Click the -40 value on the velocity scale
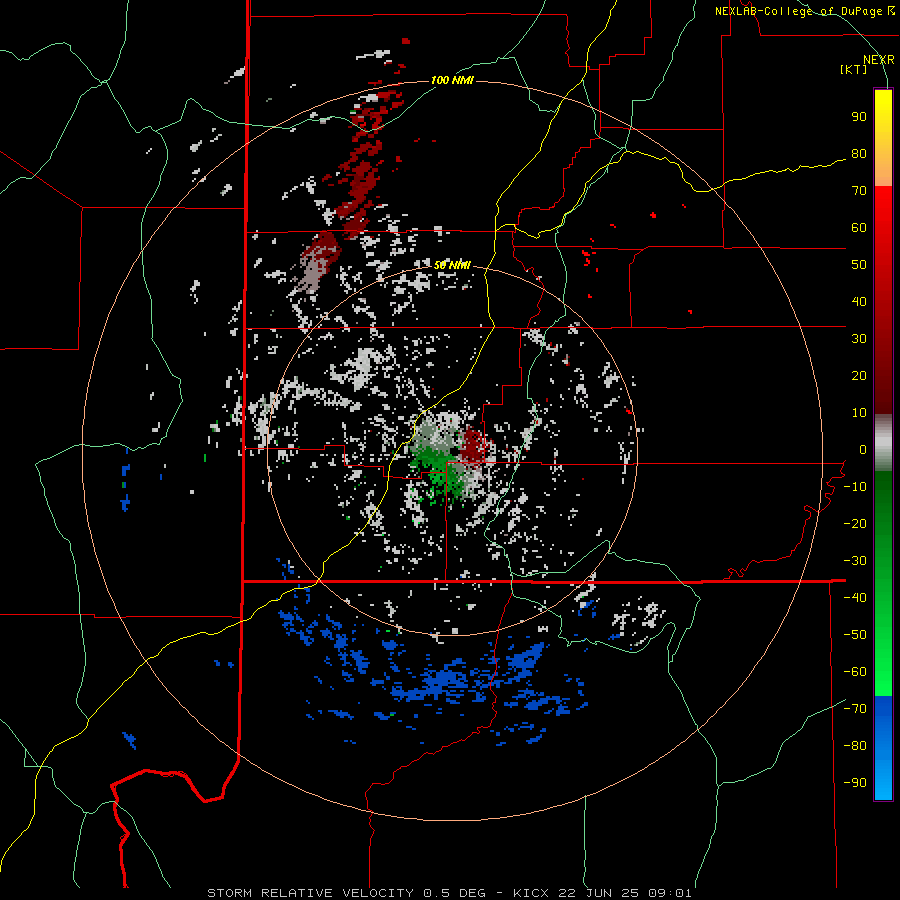This screenshot has width=900, height=900. click(855, 598)
